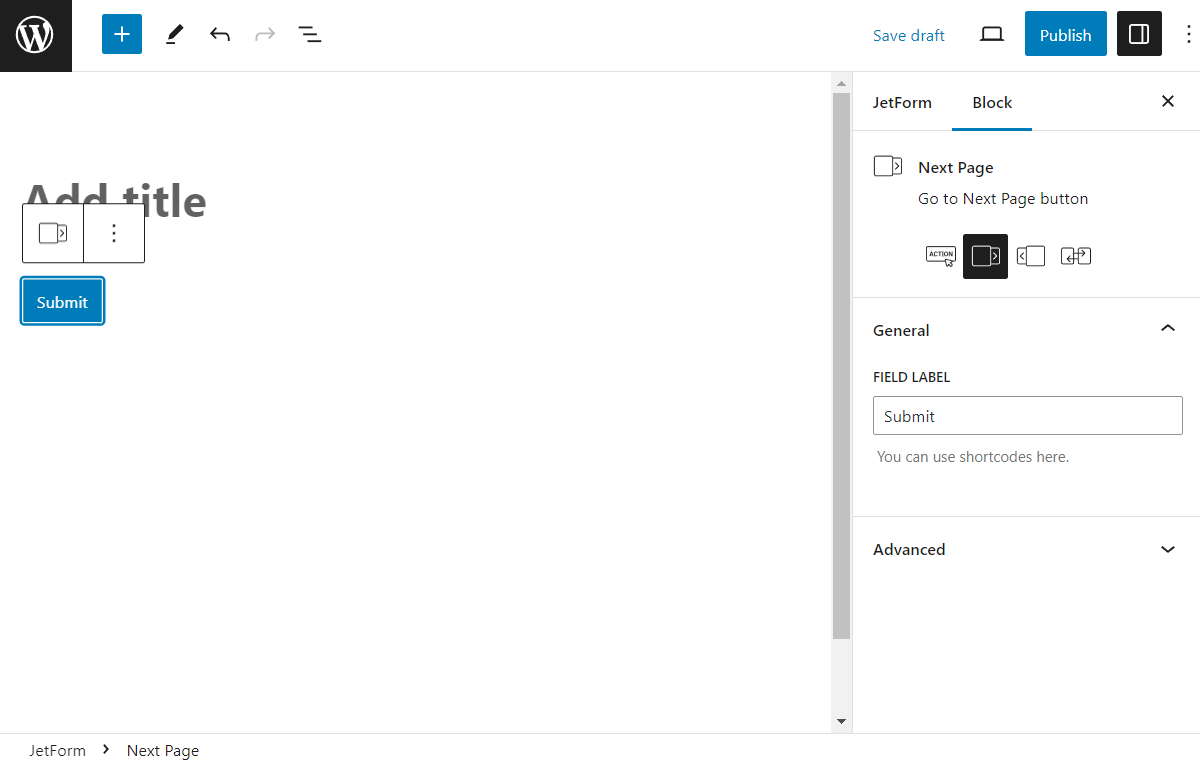Open the block inserter
The width and height of the screenshot is (1200, 760).
tap(121, 33)
